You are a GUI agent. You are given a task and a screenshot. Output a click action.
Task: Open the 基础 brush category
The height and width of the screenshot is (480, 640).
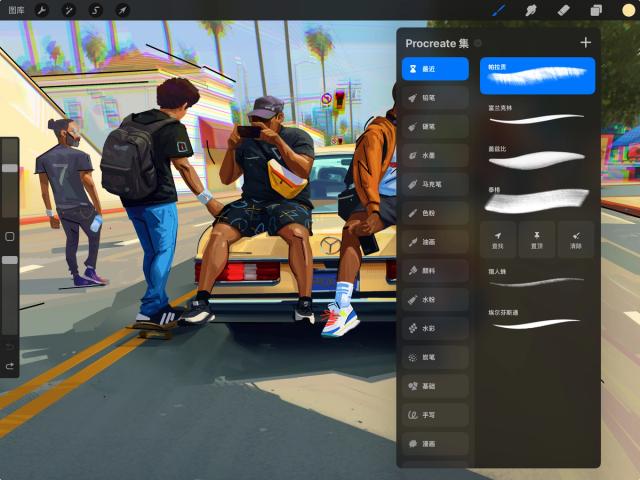435,386
